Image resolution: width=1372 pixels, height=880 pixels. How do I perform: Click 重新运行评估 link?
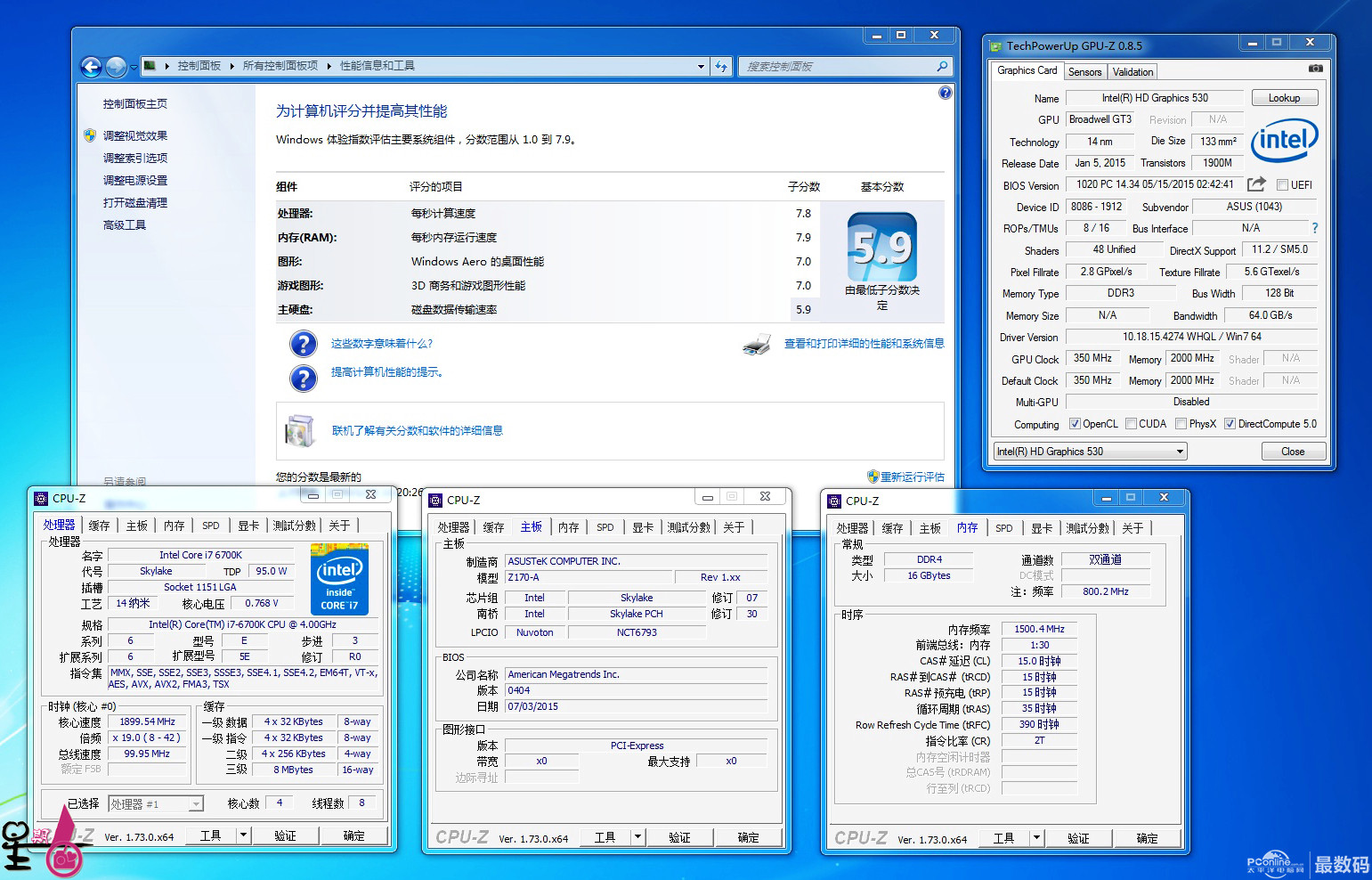[x=913, y=477]
